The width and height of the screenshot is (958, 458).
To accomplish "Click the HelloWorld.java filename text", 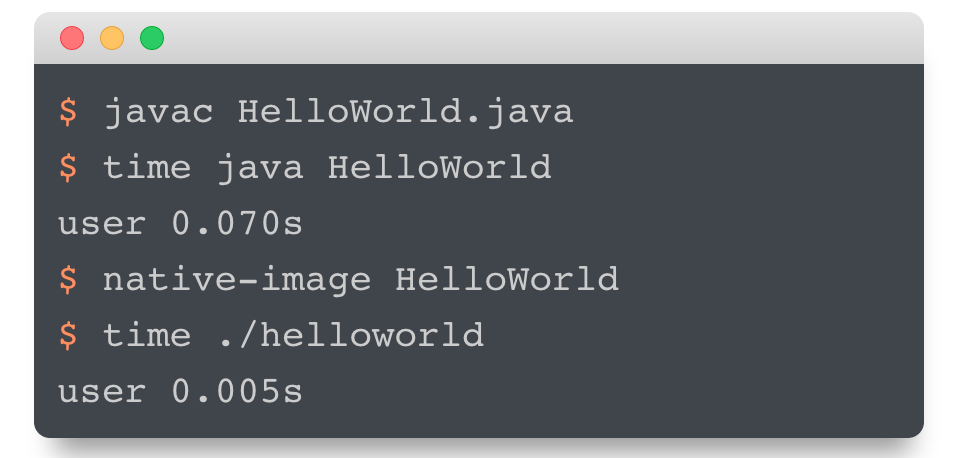I will (406, 113).
